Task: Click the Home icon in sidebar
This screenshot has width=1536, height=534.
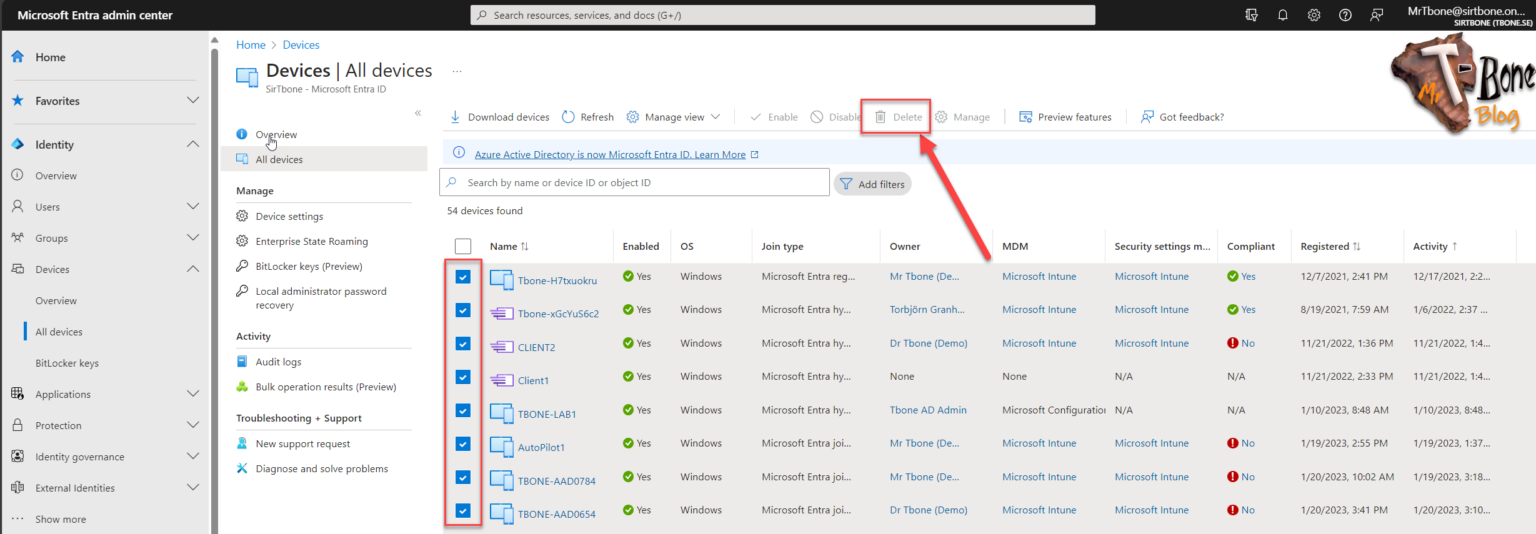Action: (17, 57)
